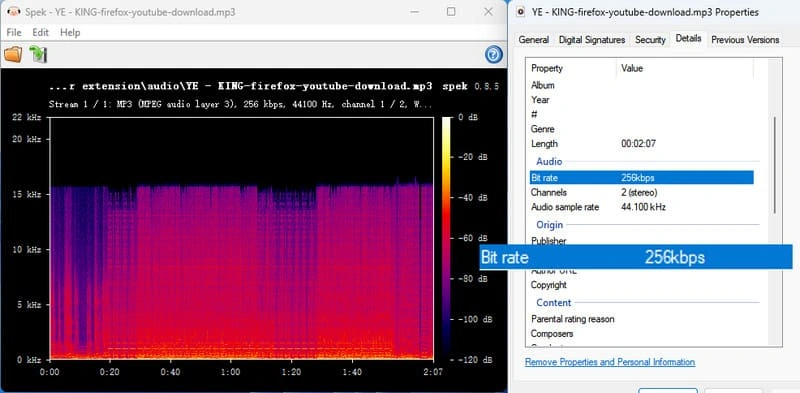This screenshot has width=800, height=393.
Task: Click the Stream 1 / 1 MP3 info line
Action: (240, 105)
